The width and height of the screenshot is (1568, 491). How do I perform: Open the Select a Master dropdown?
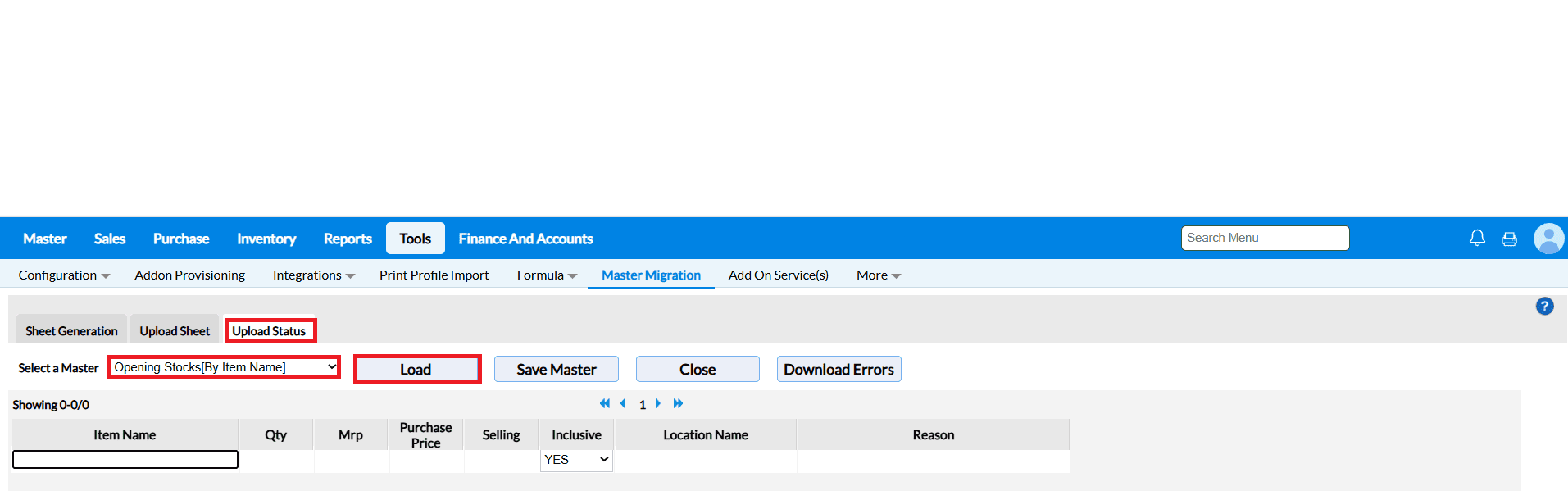coord(224,367)
